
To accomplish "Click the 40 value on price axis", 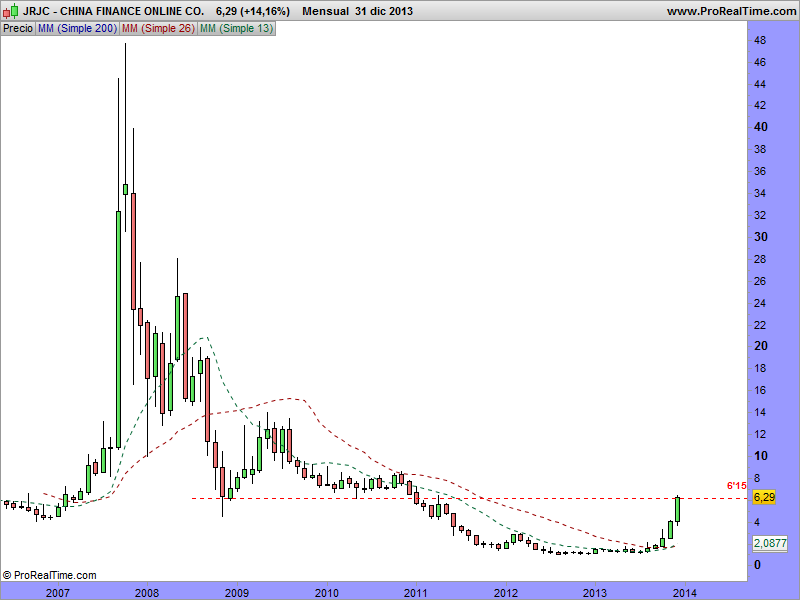I will 760,127.
